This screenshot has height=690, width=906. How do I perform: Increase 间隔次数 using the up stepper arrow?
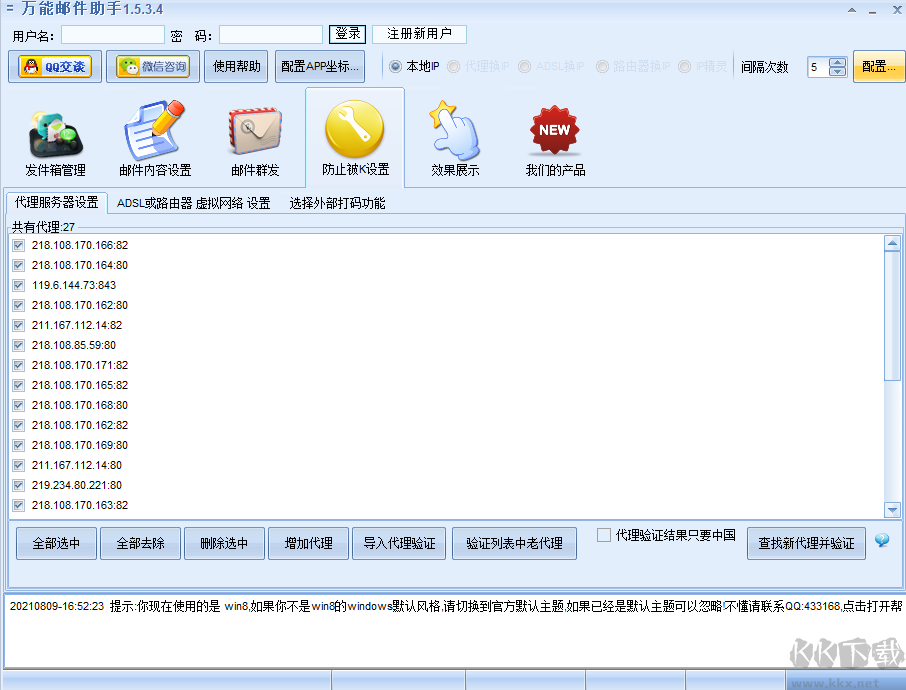(836, 61)
